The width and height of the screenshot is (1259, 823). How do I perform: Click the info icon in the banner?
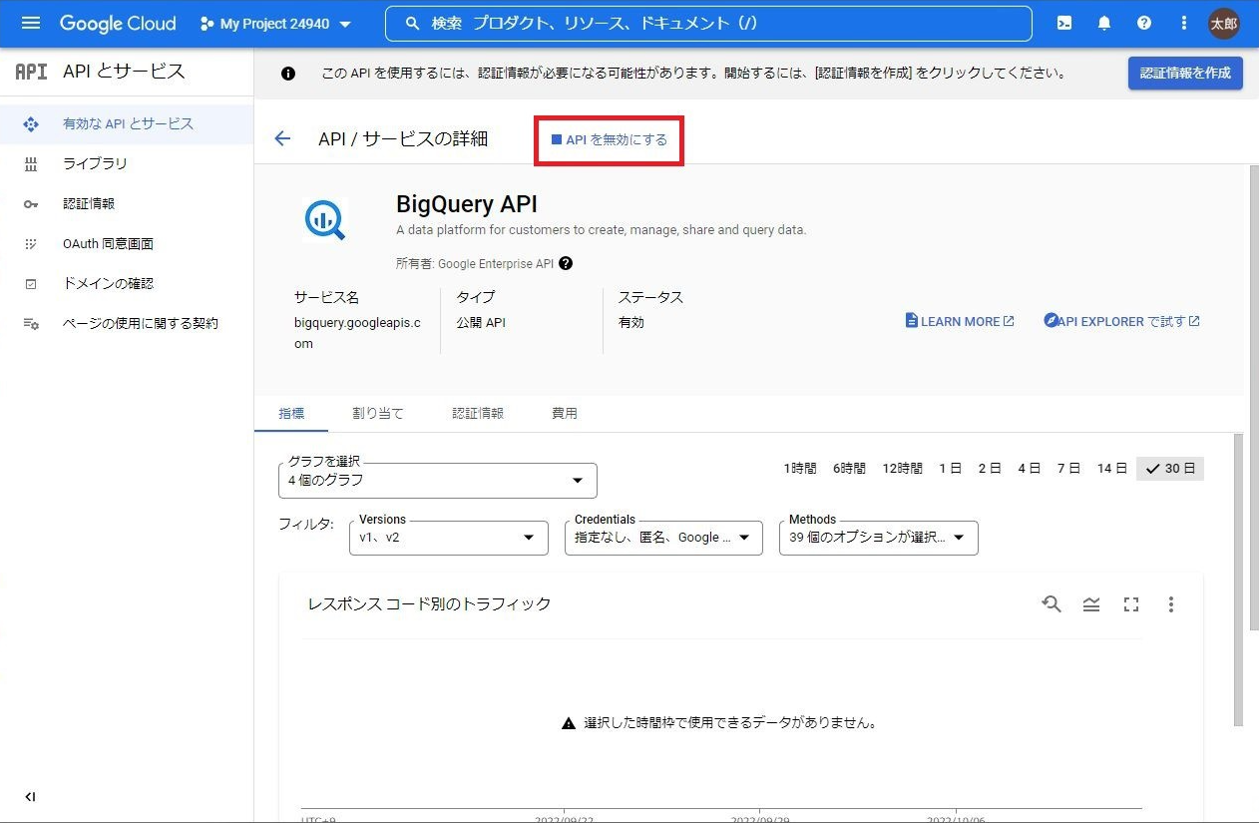[288, 73]
